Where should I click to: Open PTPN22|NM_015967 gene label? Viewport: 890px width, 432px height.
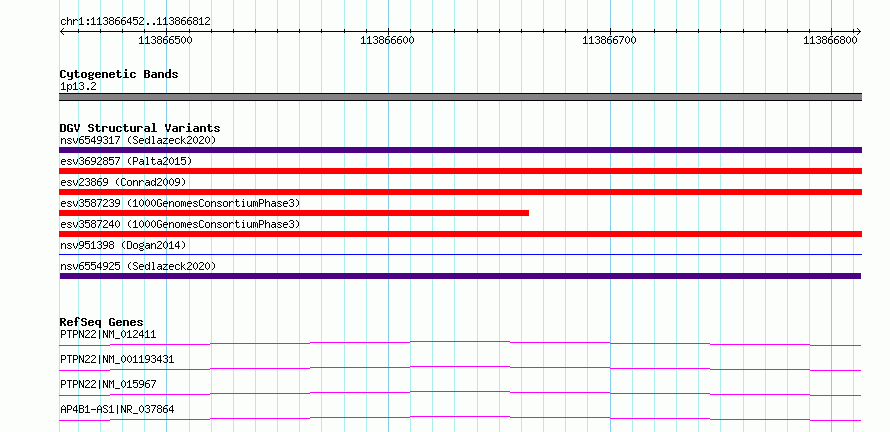click(108, 384)
